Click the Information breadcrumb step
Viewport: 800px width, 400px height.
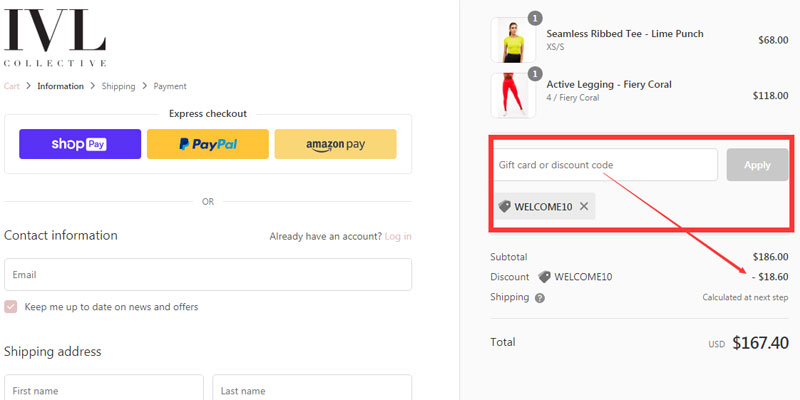(60, 86)
